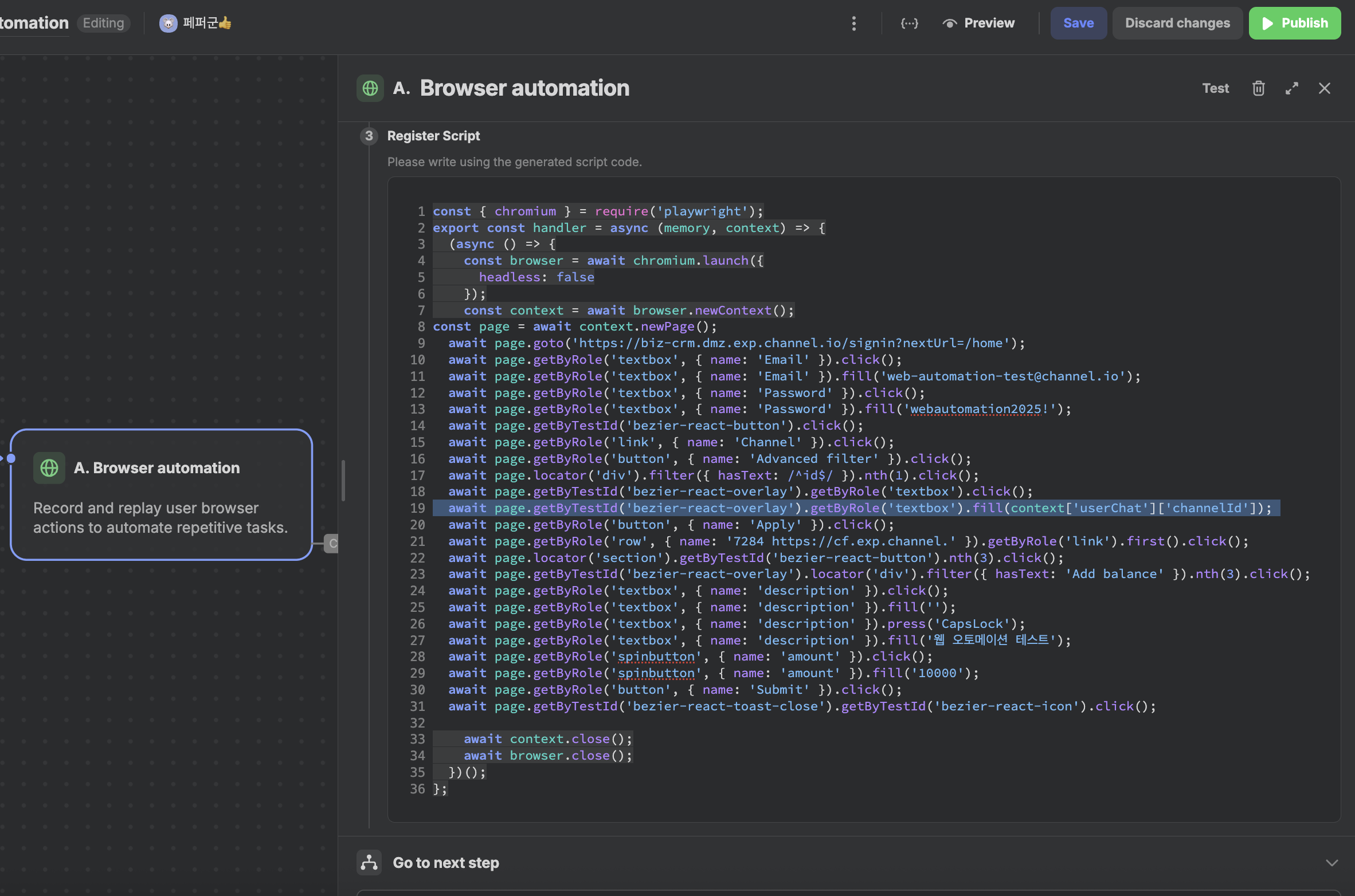
Task: Delete step using trash icon
Action: [1258, 88]
